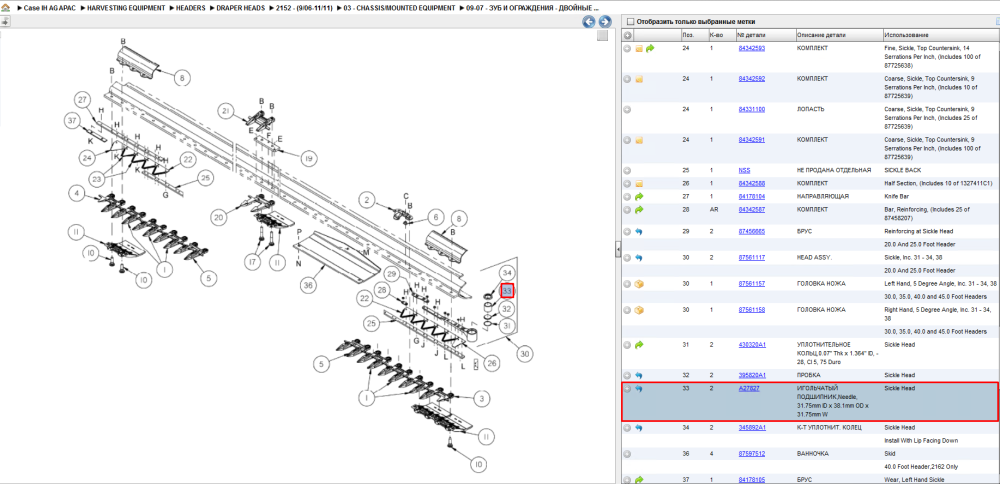Viewport: 1000px width, 484px height.
Task: Go to the home page icon
Action: pyautogui.click(x=4, y=9)
